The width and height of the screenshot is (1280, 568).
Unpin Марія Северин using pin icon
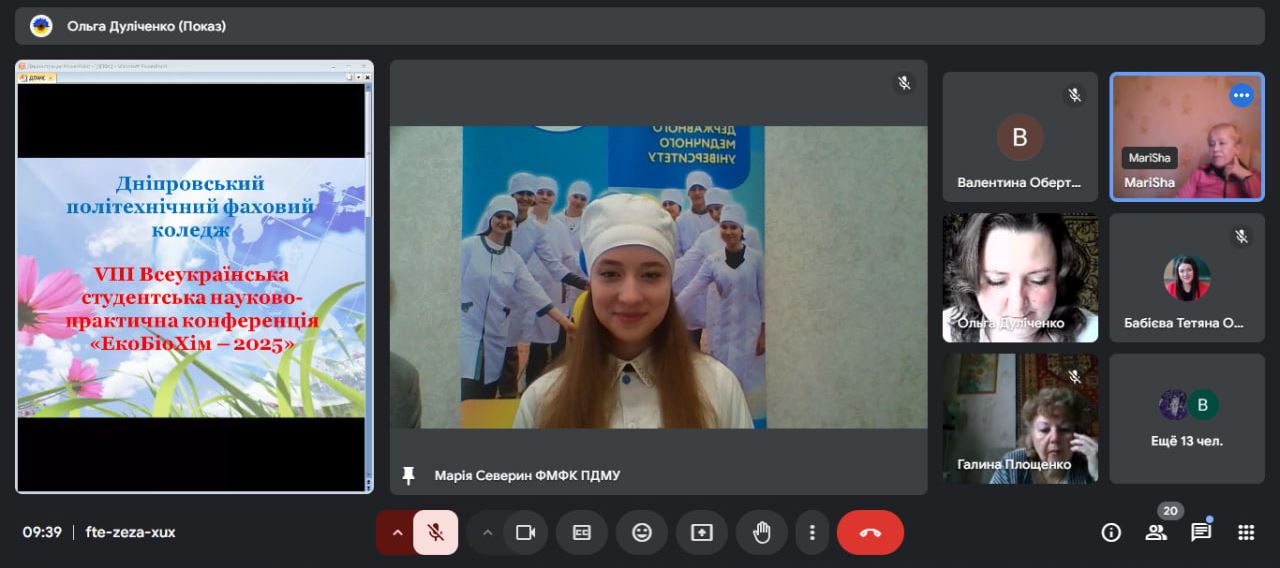click(x=408, y=475)
